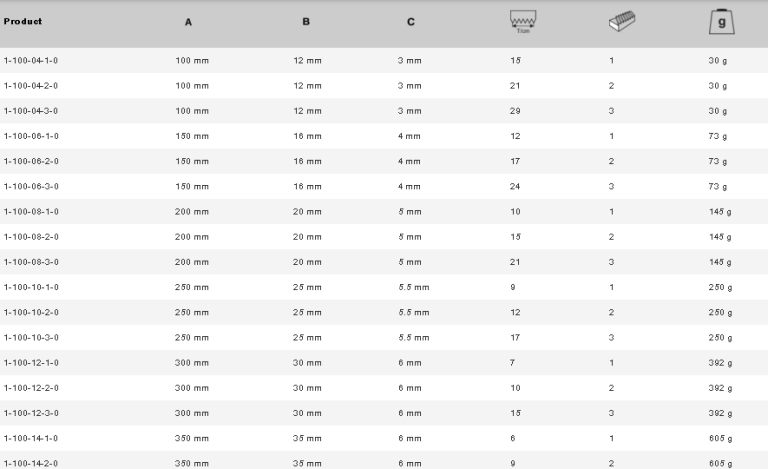768x469 pixels.
Task: Select product 1-100-06-2-0
Action: (38, 161)
